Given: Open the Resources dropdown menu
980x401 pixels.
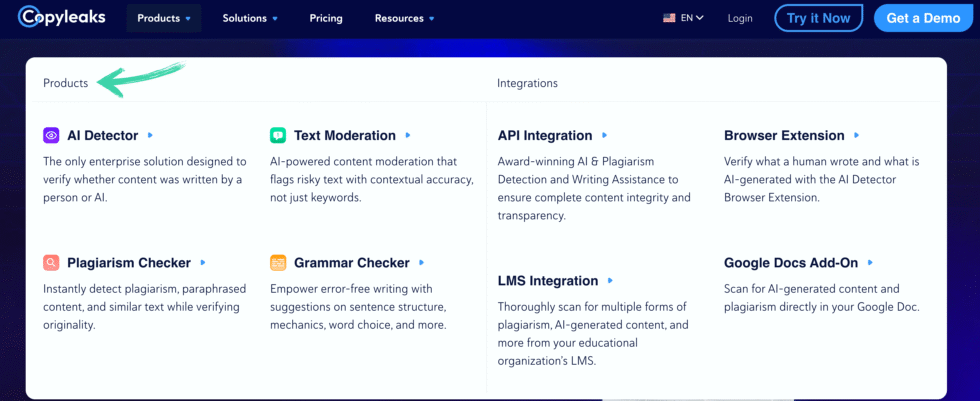Looking at the screenshot, I should click(x=404, y=18).
